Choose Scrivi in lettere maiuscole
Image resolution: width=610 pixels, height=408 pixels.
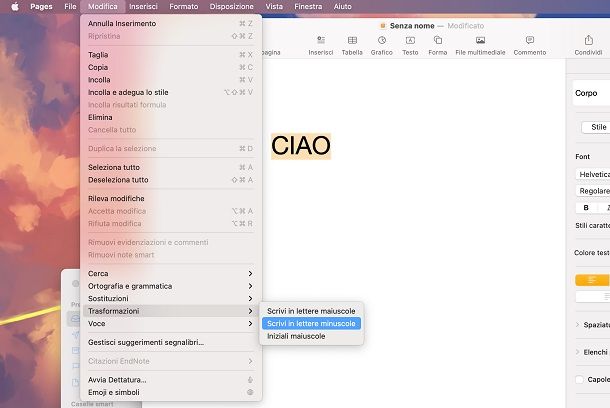[311, 311]
